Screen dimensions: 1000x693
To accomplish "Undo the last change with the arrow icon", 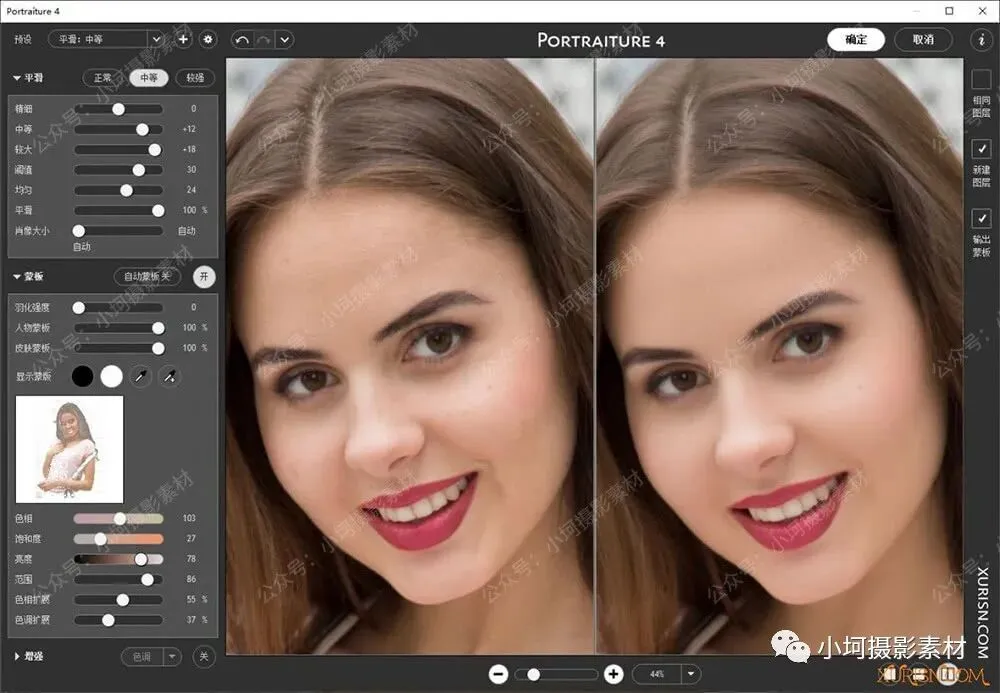I will click(242, 40).
